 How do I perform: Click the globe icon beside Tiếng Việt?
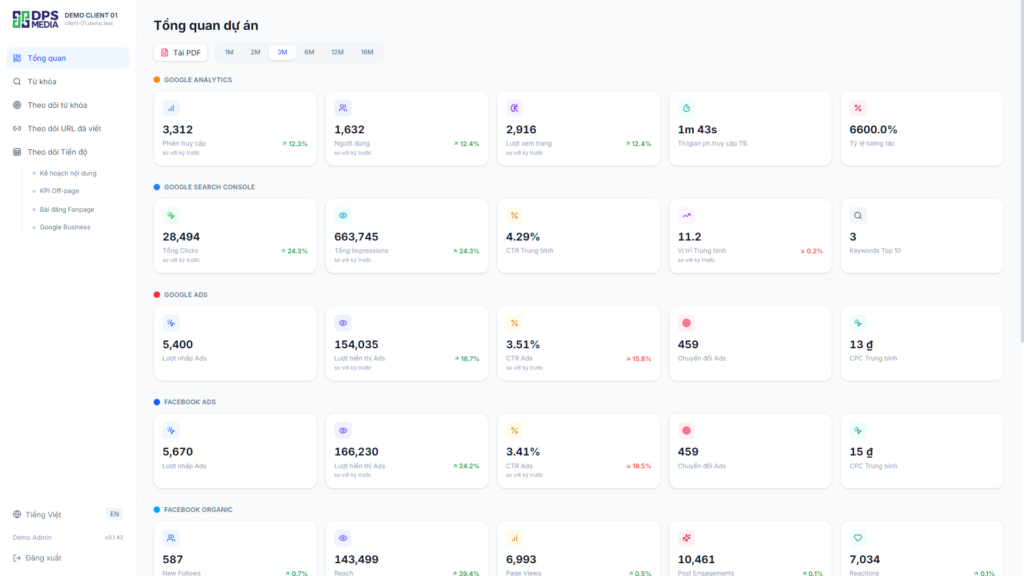click(17, 515)
